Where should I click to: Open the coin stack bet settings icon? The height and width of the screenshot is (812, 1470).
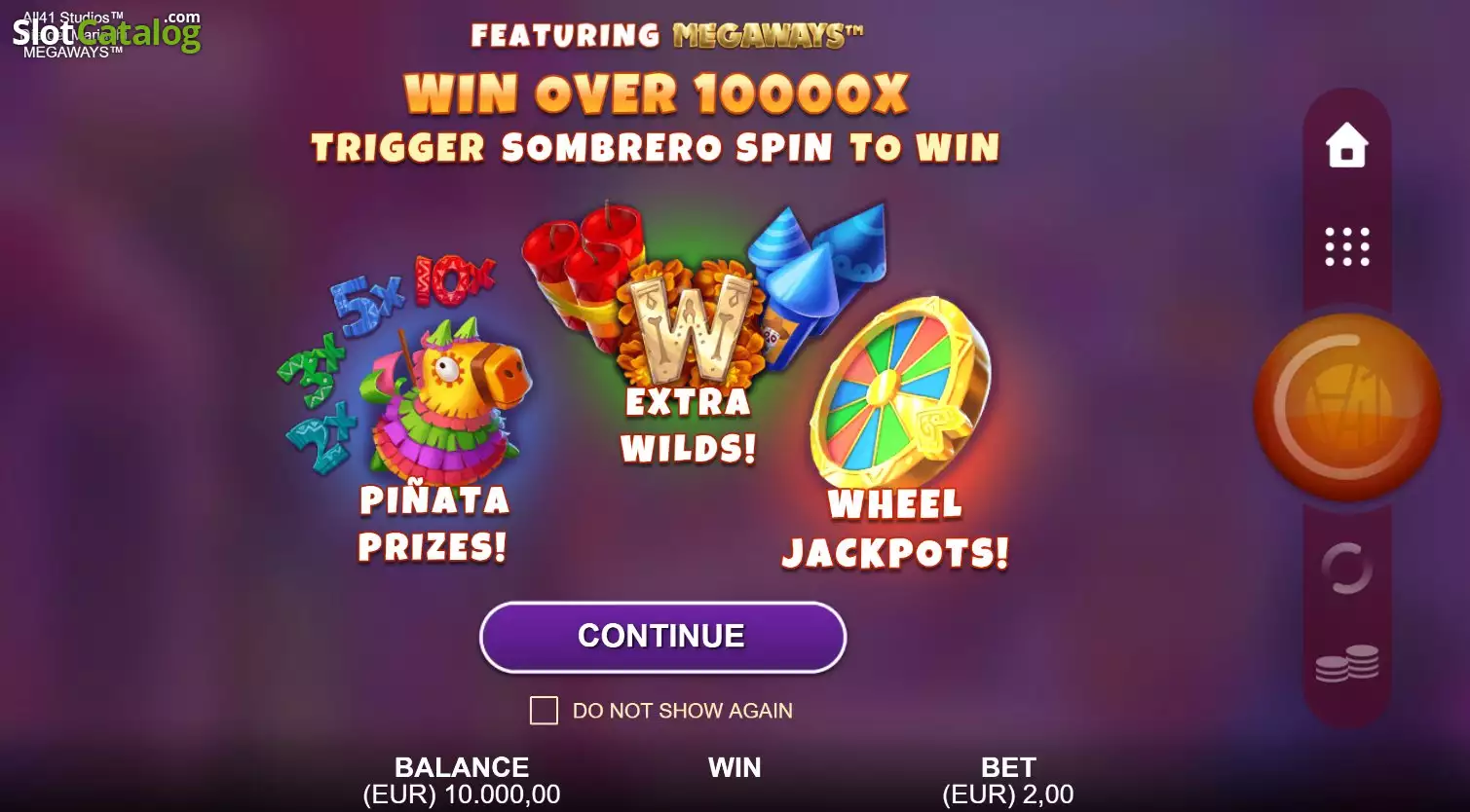click(x=1347, y=664)
